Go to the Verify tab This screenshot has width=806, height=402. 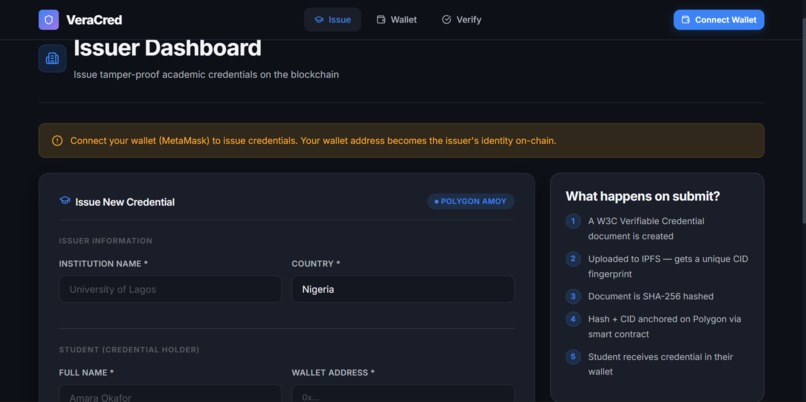pos(462,20)
